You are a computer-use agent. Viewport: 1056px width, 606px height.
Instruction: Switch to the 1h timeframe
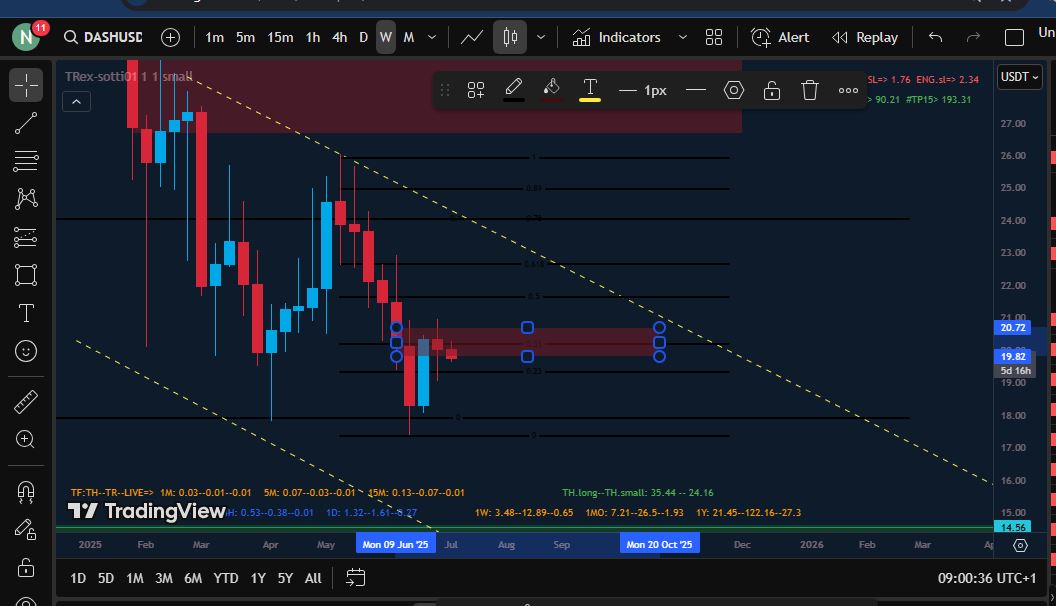312,37
